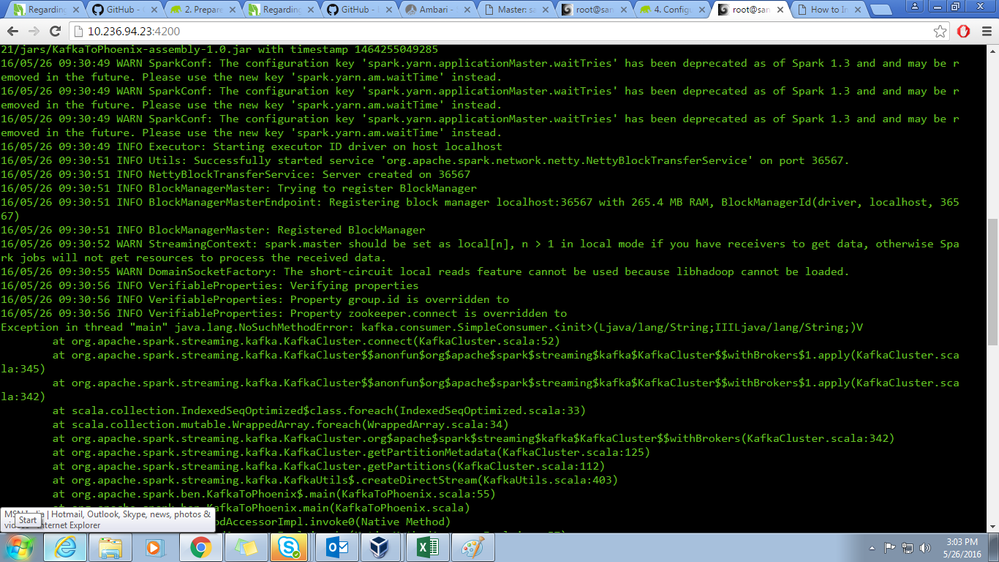This screenshot has width=999, height=562.
Task: Open Chrome hamburger menu
Action: (986, 31)
